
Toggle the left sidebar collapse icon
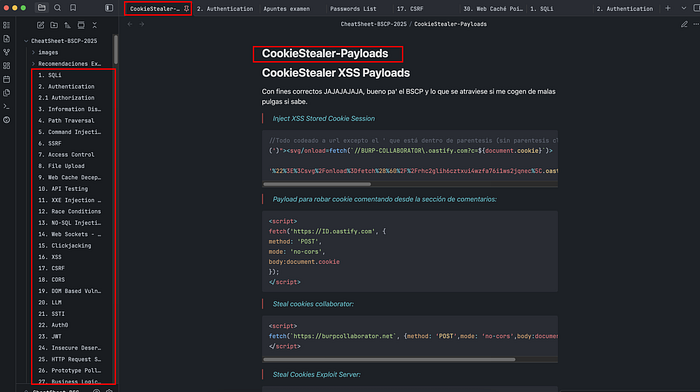click(x=109, y=8)
